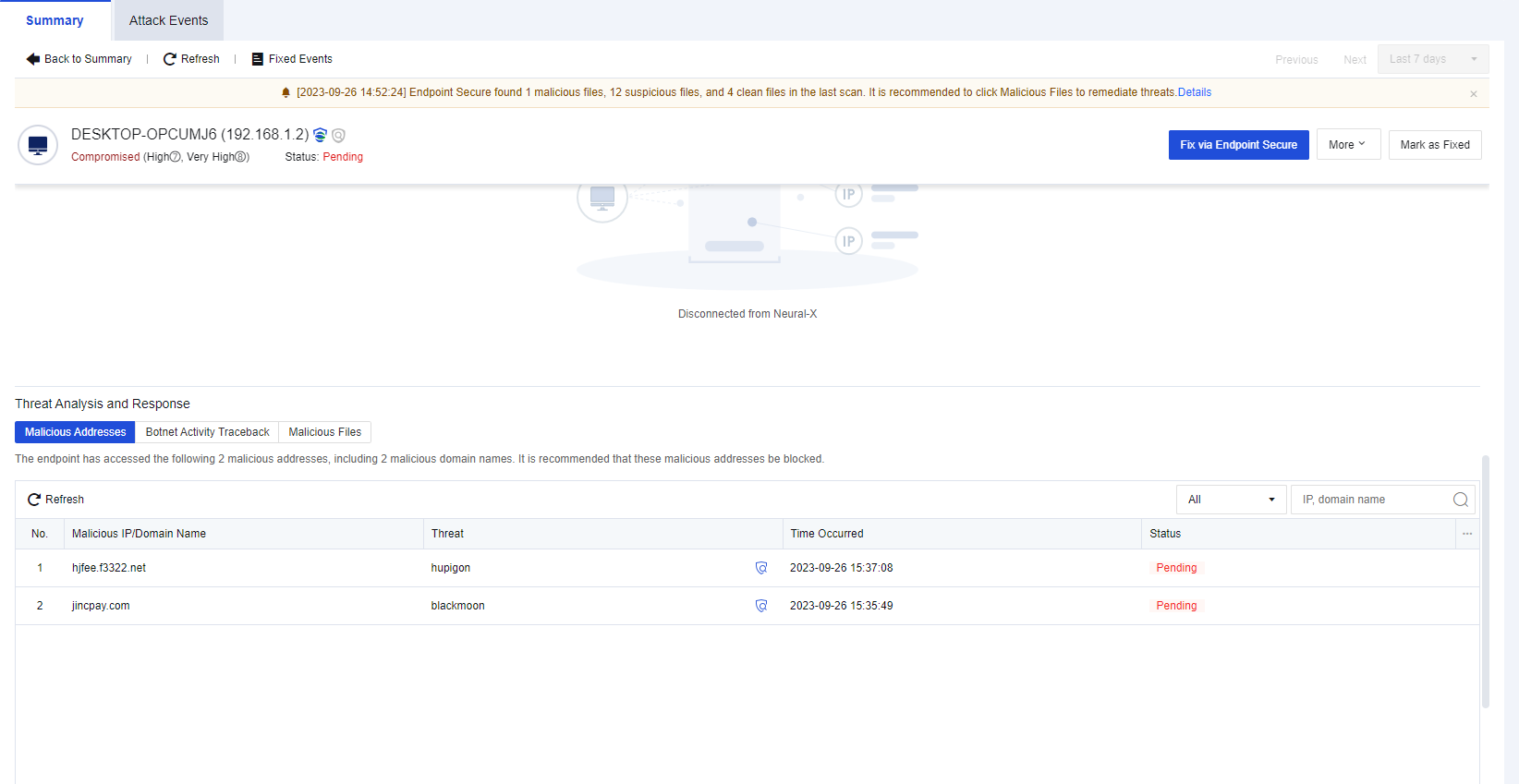
Task: Click threat intel icon in blackmoon row
Action: [761, 606]
